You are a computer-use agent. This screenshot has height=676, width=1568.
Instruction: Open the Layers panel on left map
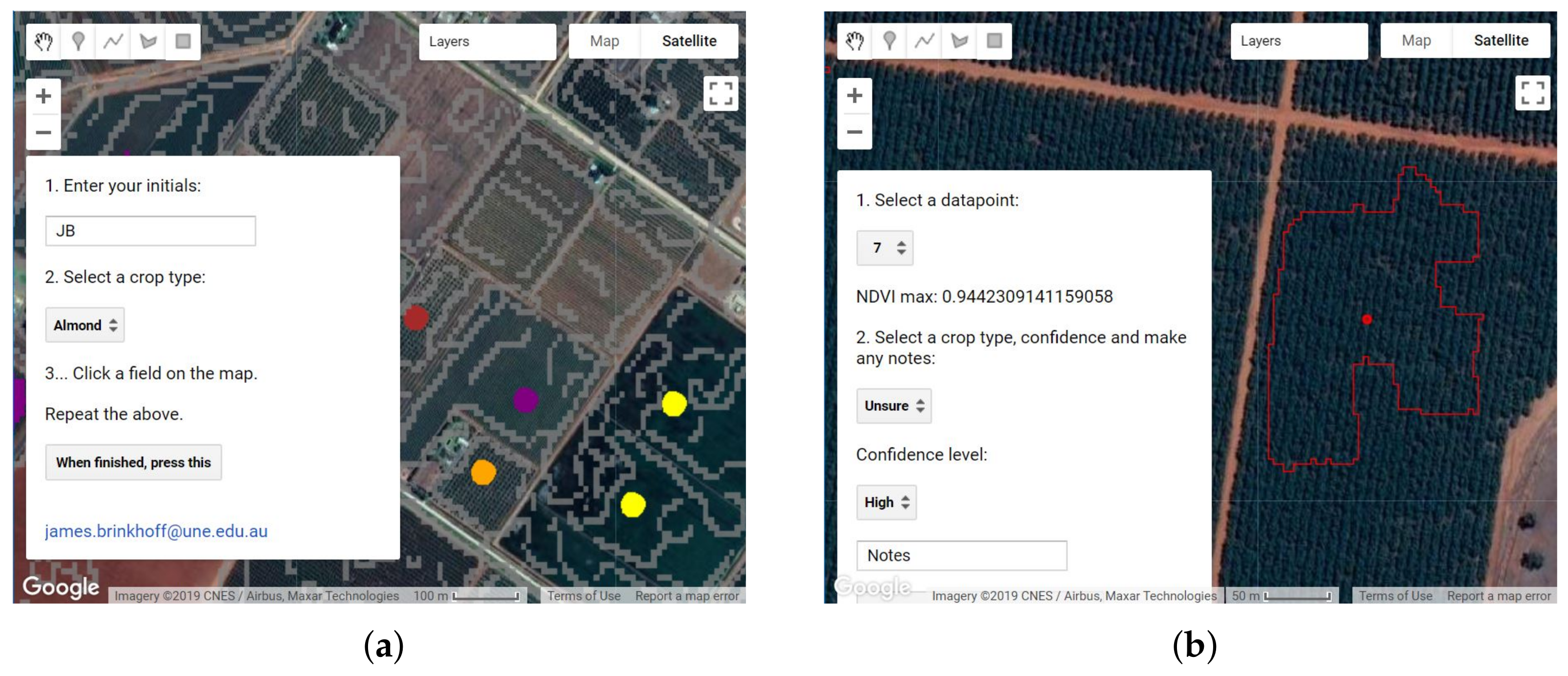[487, 42]
